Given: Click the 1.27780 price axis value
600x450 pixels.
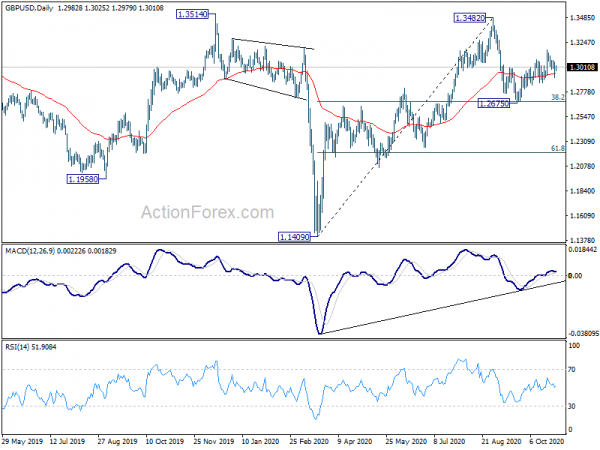Looking at the screenshot, I should coord(582,92).
